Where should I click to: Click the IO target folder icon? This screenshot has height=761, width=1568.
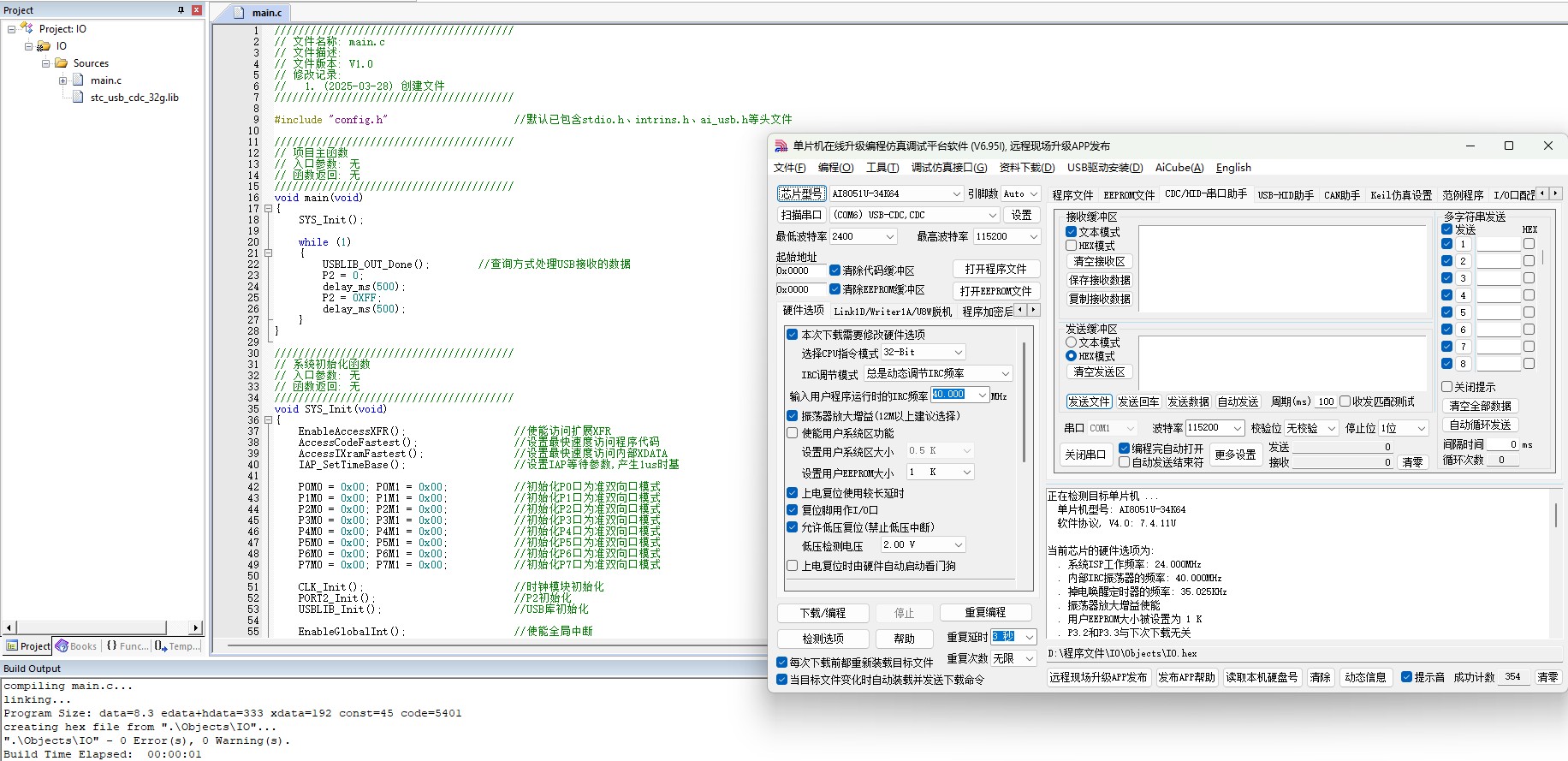coord(44,46)
